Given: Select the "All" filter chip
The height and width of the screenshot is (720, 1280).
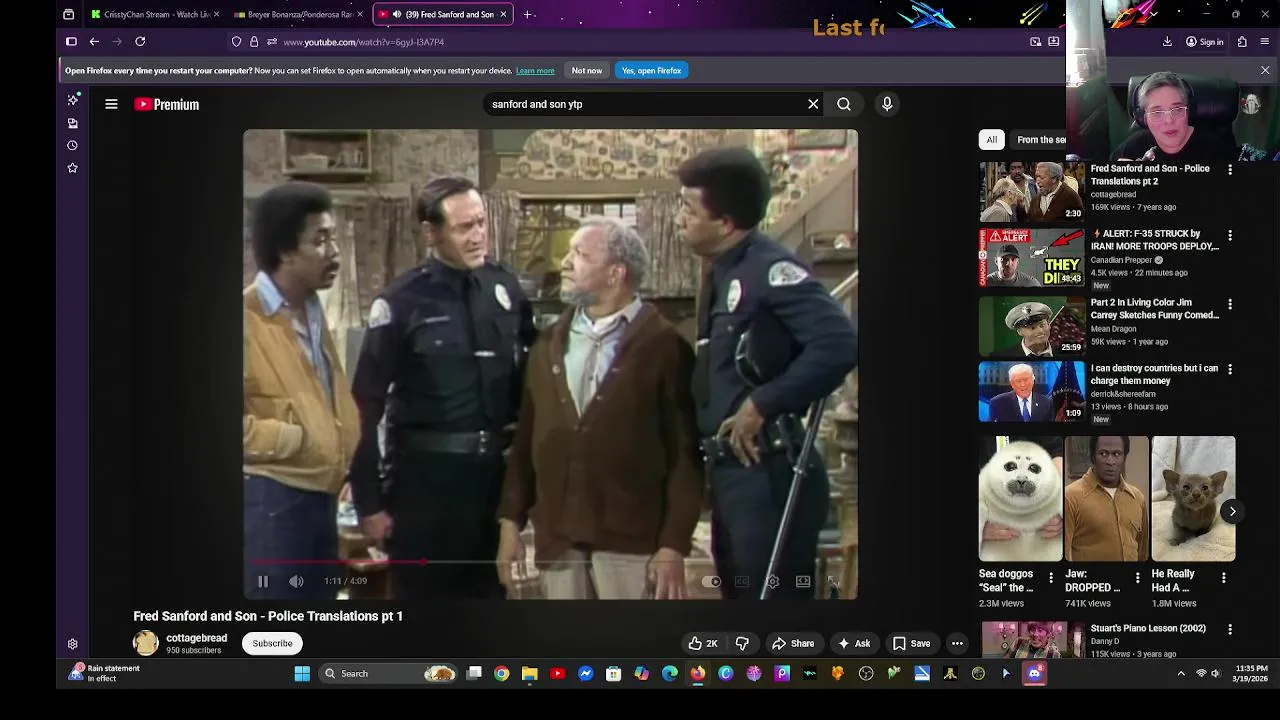Looking at the screenshot, I should click(x=991, y=140).
